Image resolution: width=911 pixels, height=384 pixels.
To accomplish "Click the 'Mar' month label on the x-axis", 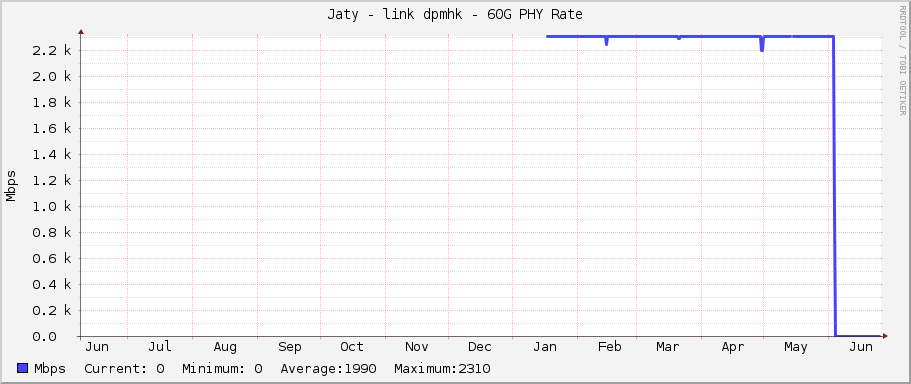I will tap(668, 347).
